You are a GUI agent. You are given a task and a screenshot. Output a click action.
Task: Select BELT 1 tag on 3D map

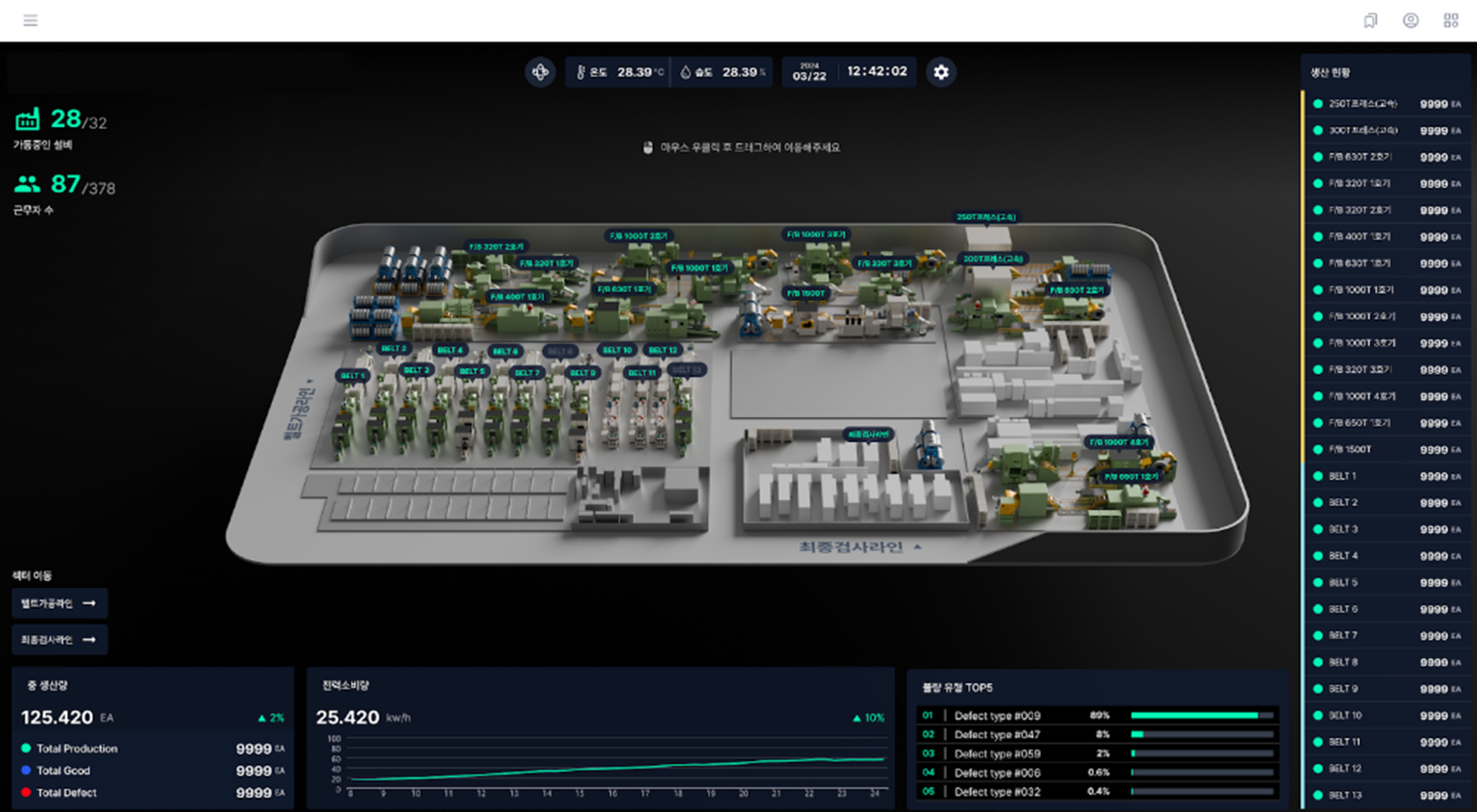pos(353,375)
